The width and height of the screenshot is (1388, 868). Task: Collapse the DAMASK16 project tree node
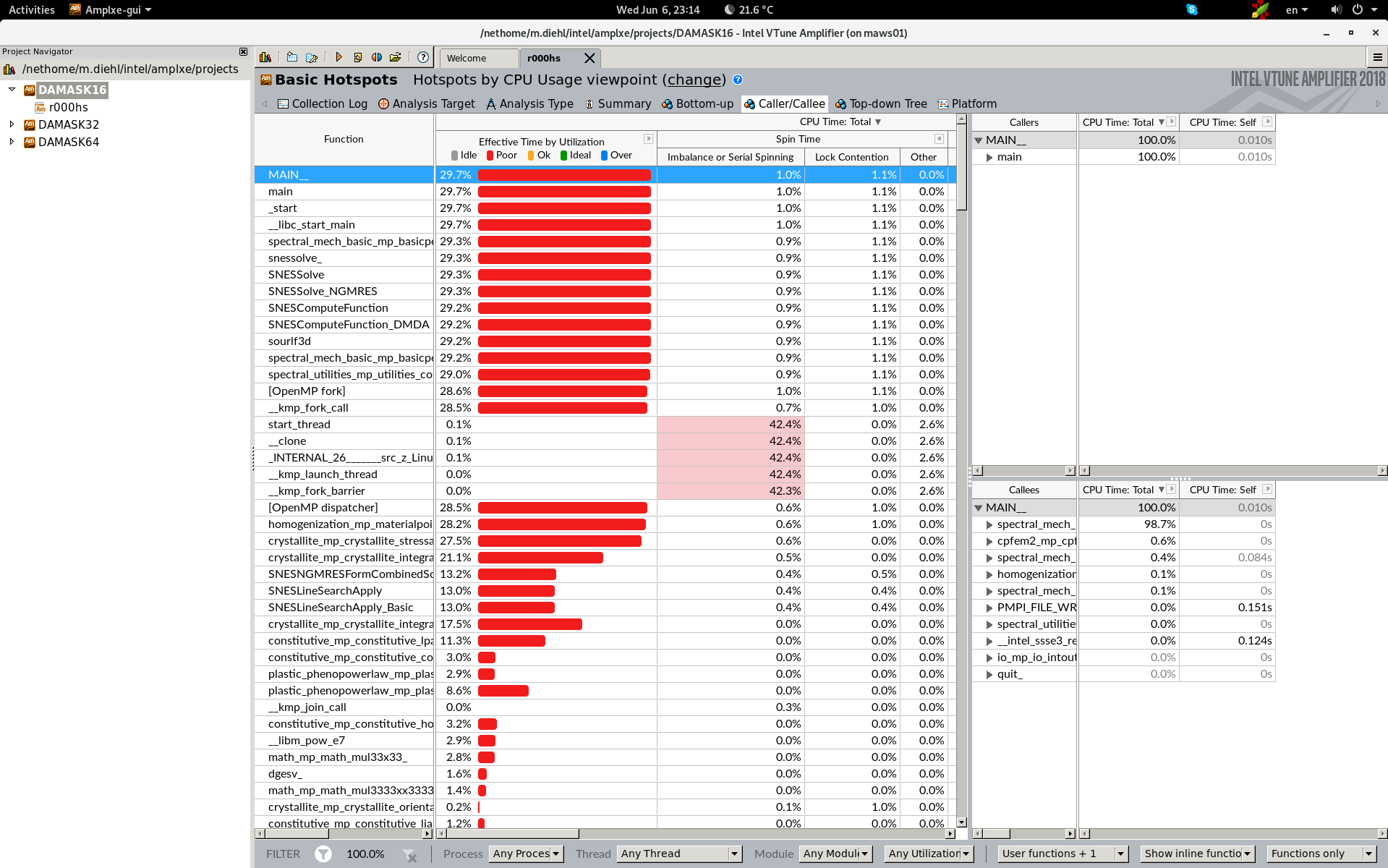pyautogui.click(x=12, y=90)
